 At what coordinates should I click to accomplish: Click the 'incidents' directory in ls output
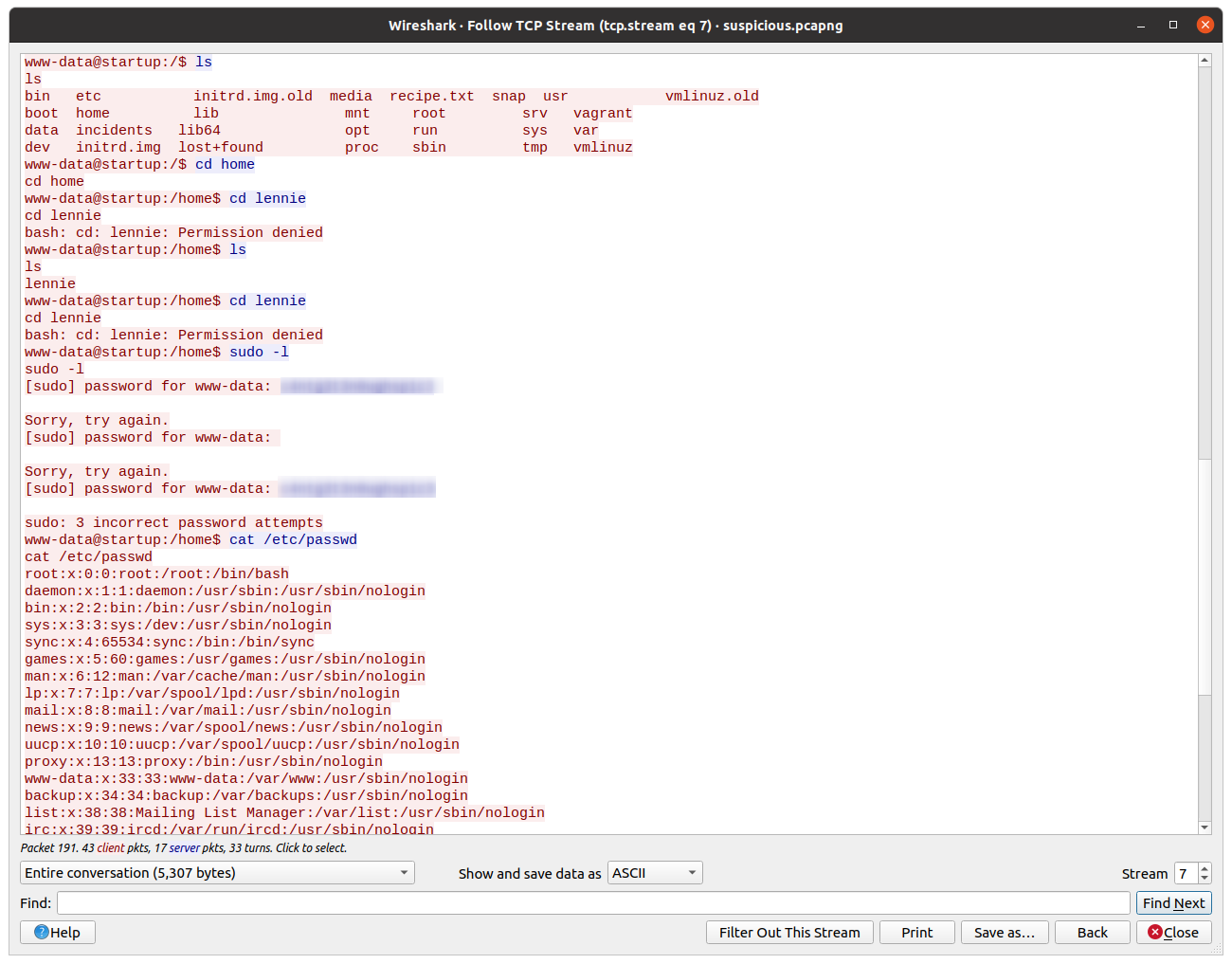pyautogui.click(x=114, y=130)
